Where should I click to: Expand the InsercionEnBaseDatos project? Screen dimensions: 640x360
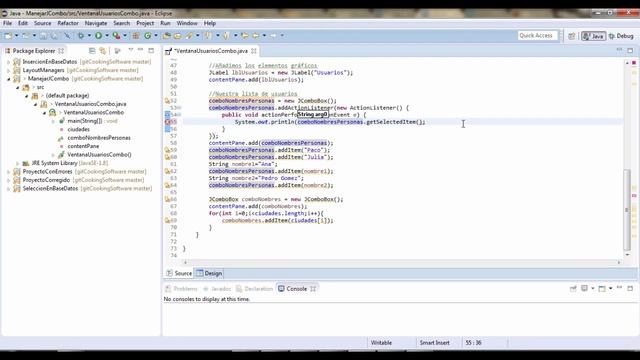[9, 62]
